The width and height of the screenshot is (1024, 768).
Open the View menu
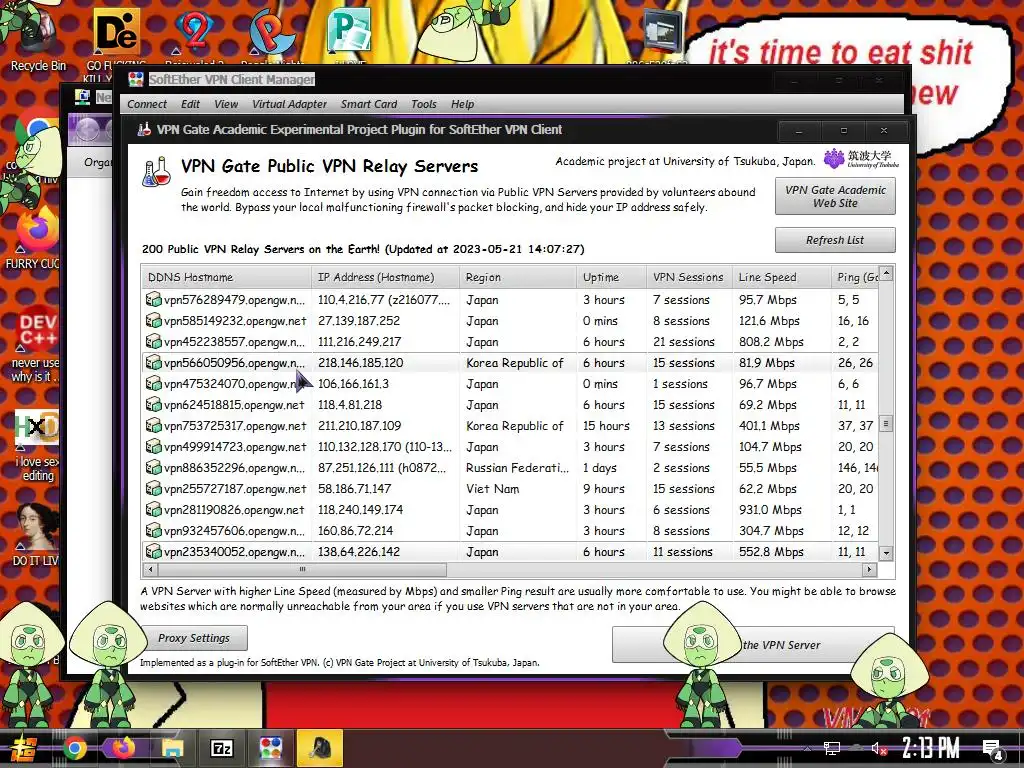226,104
